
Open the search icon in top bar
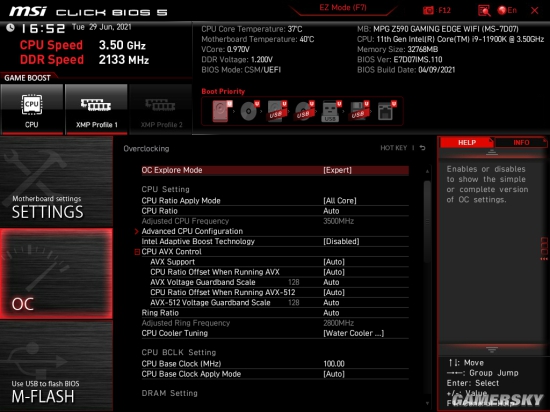click(x=484, y=11)
